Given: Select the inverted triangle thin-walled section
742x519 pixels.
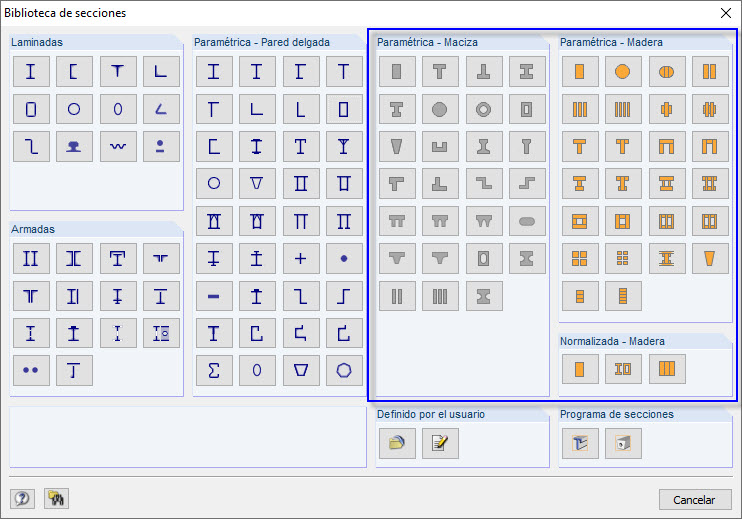Looking at the screenshot, I should click(257, 183).
